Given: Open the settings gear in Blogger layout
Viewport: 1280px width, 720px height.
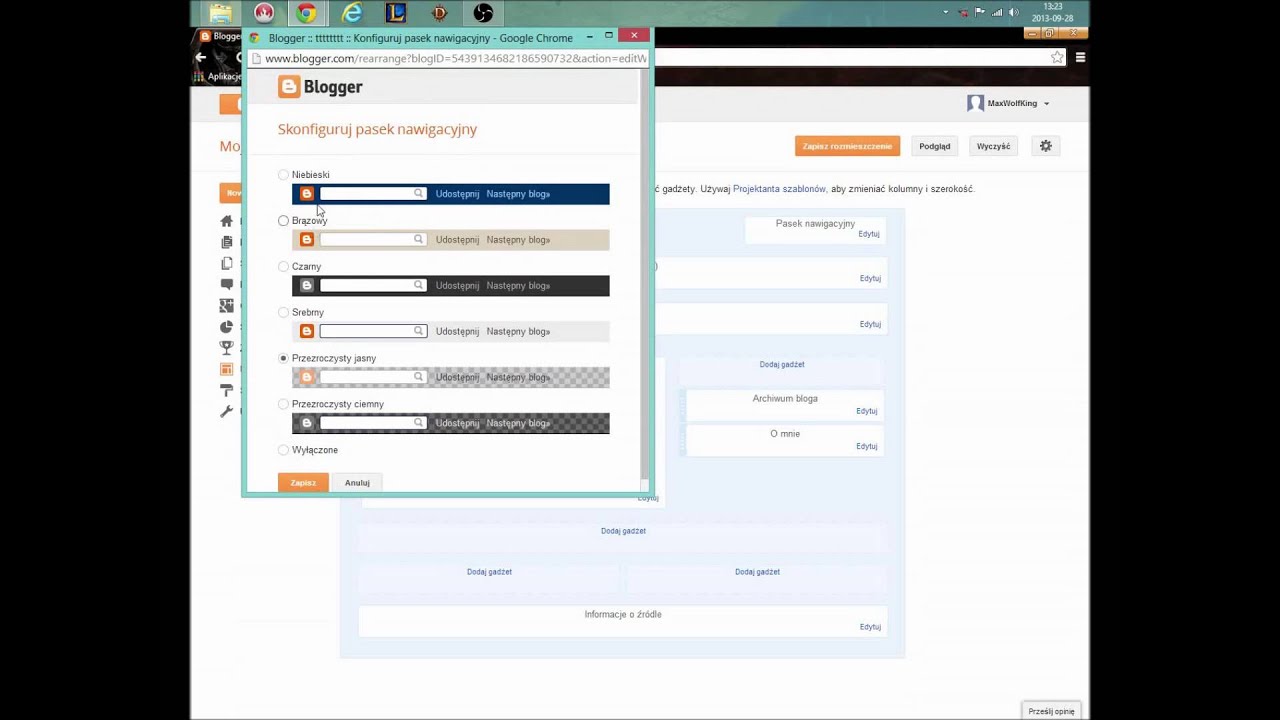Looking at the screenshot, I should point(1046,146).
